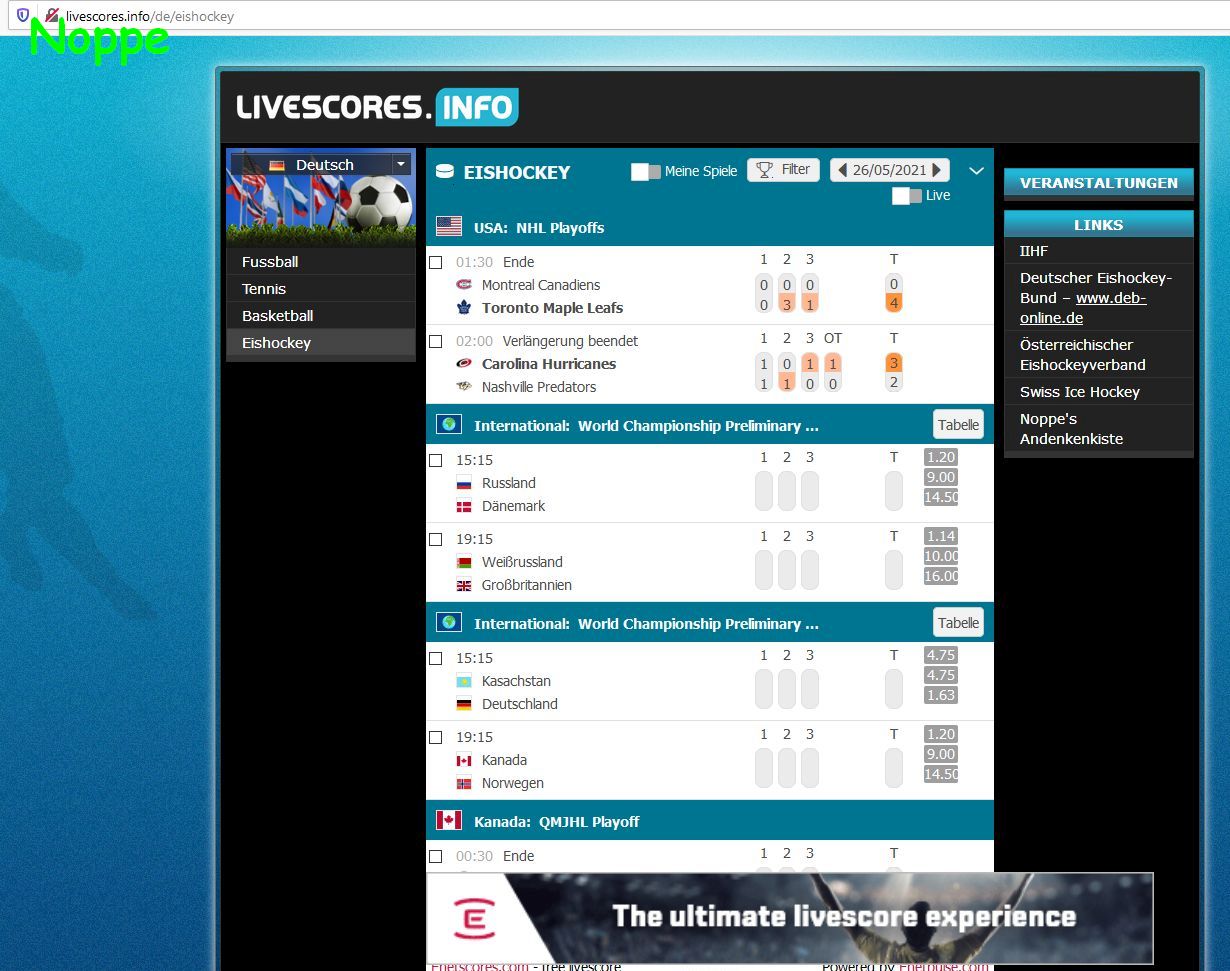This screenshot has height=971, width=1230.
Task: Open Tabelle for the Russland group
Action: (958, 425)
